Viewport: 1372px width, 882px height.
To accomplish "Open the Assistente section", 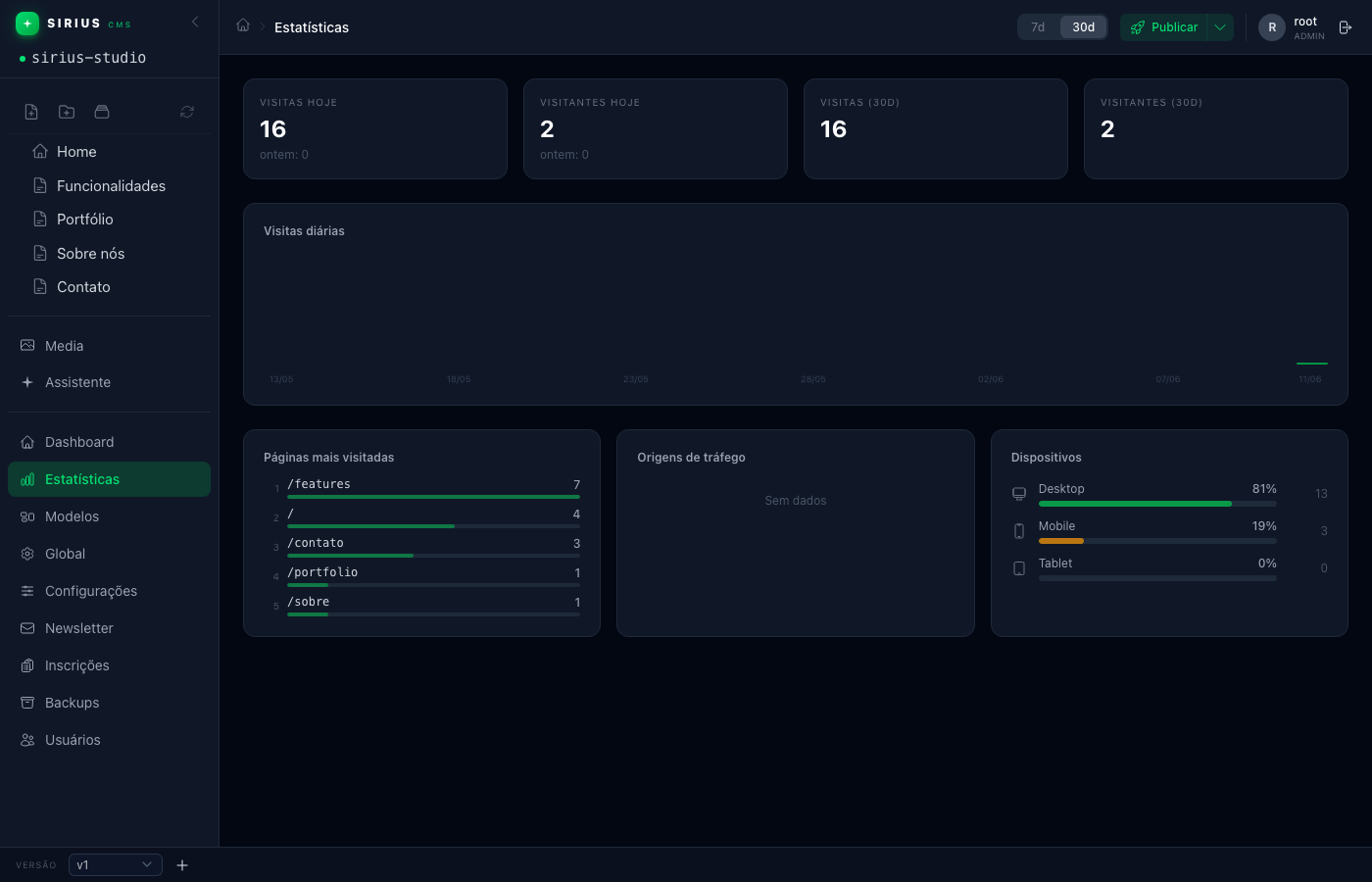I will coord(110,382).
